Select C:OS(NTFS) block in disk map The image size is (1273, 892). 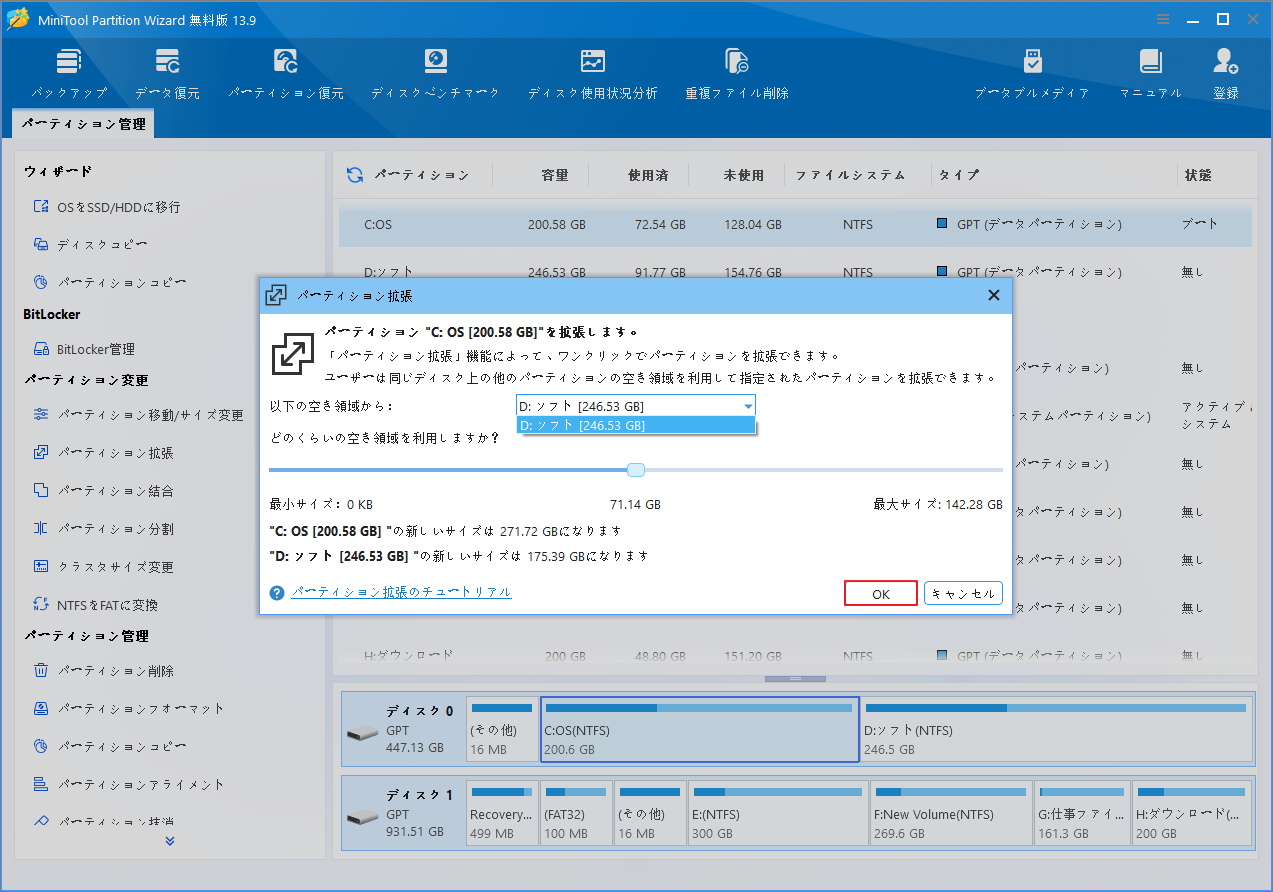pyautogui.click(x=699, y=729)
